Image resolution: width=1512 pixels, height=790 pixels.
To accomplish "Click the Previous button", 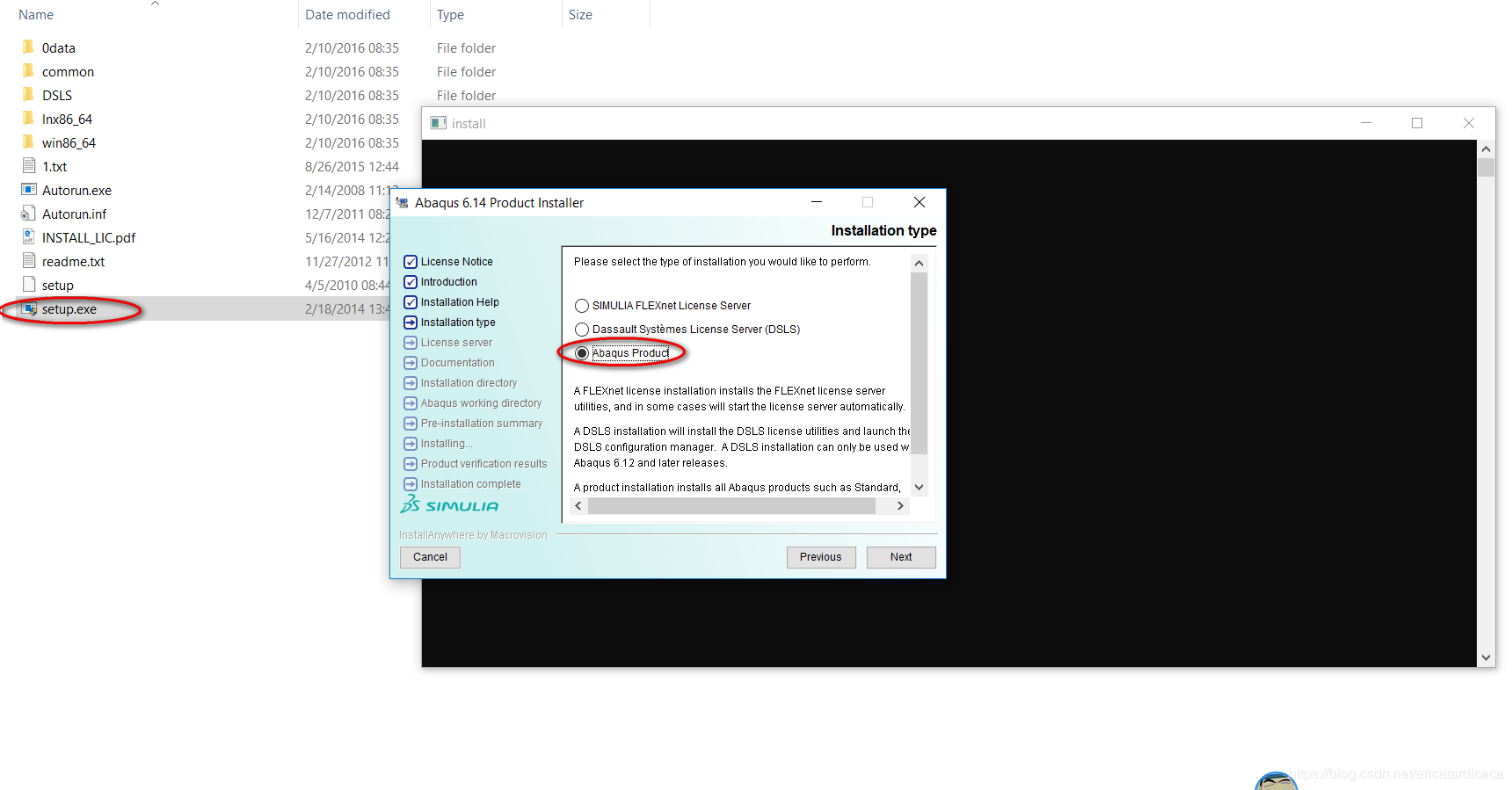I will click(821, 557).
